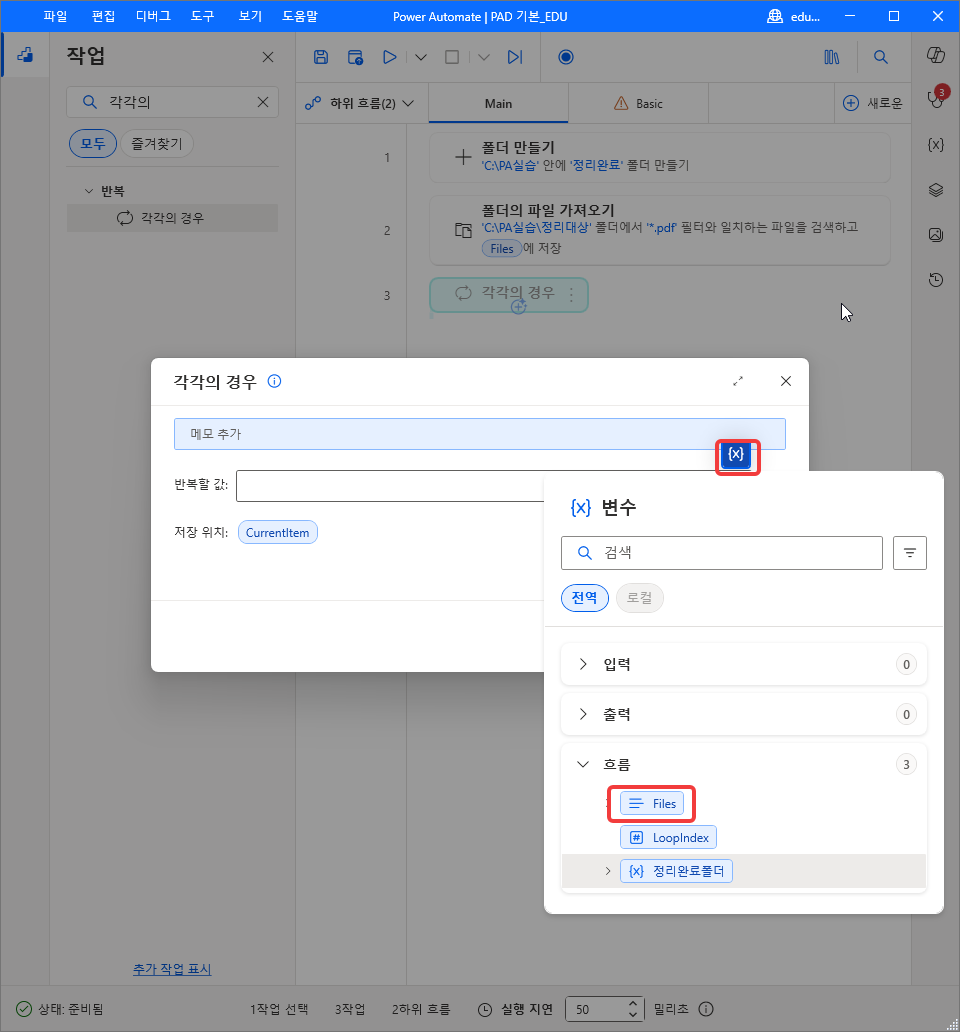Click the Stop flow square icon
The height and width of the screenshot is (1032, 960).
[452, 57]
